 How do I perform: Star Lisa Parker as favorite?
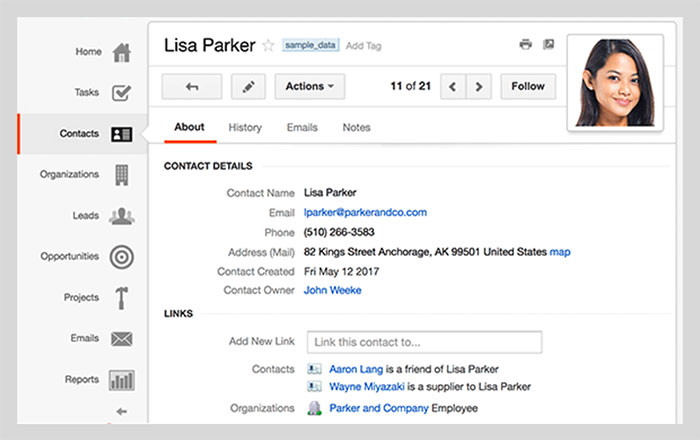coord(268,45)
